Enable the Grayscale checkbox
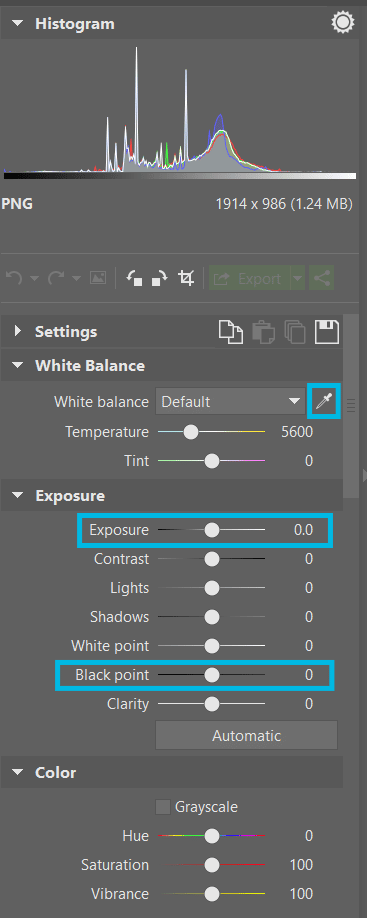Image resolution: width=367 pixels, height=918 pixels. pyautogui.click(x=163, y=807)
